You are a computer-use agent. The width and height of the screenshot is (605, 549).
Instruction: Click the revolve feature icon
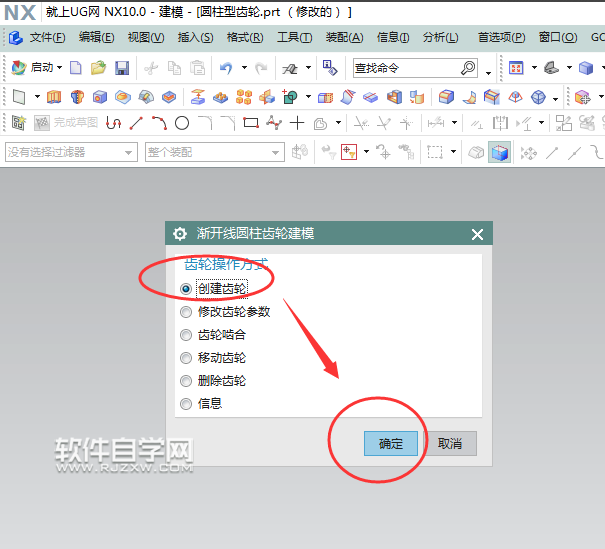(77, 97)
